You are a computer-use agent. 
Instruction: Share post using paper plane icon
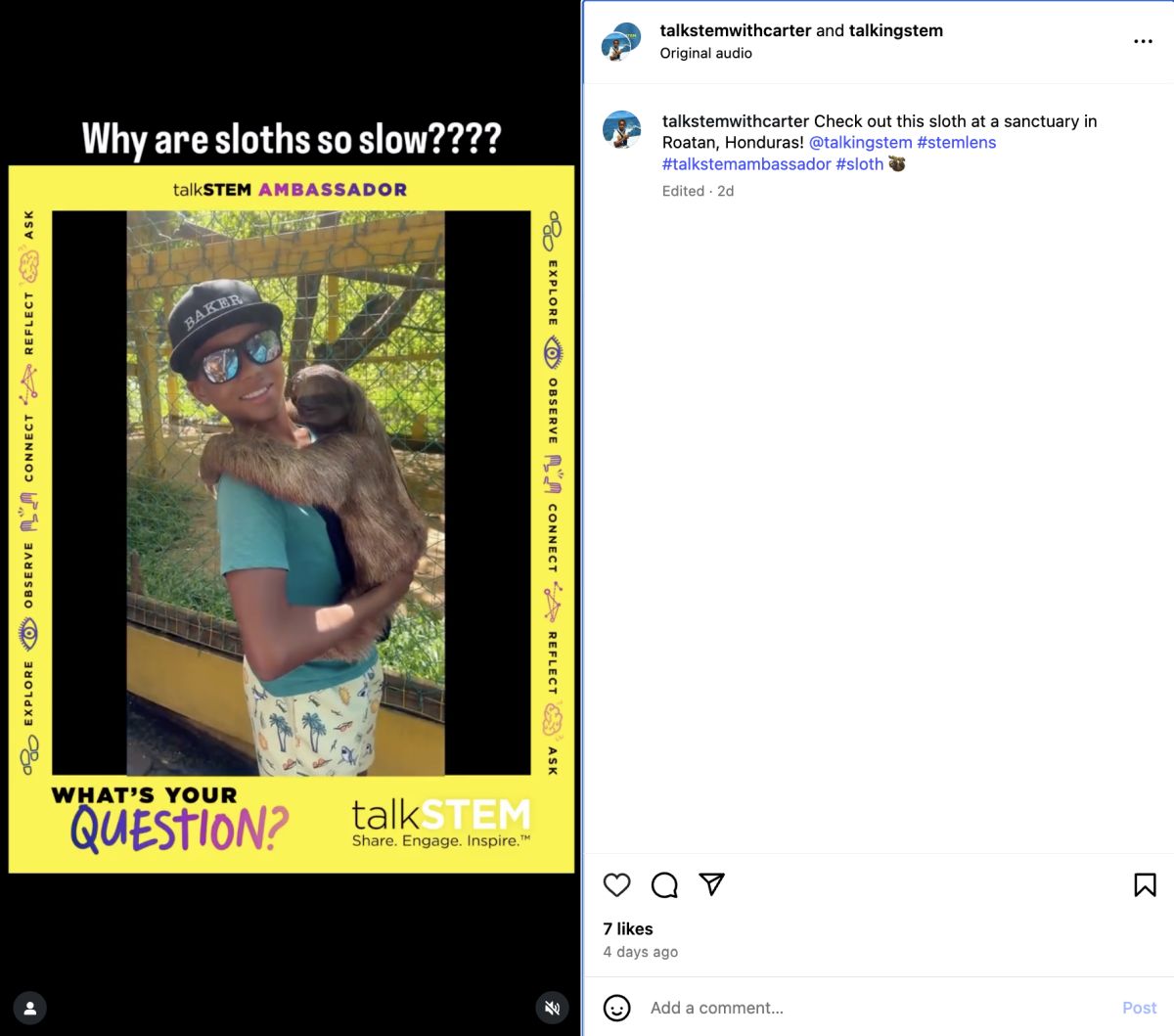712,884
